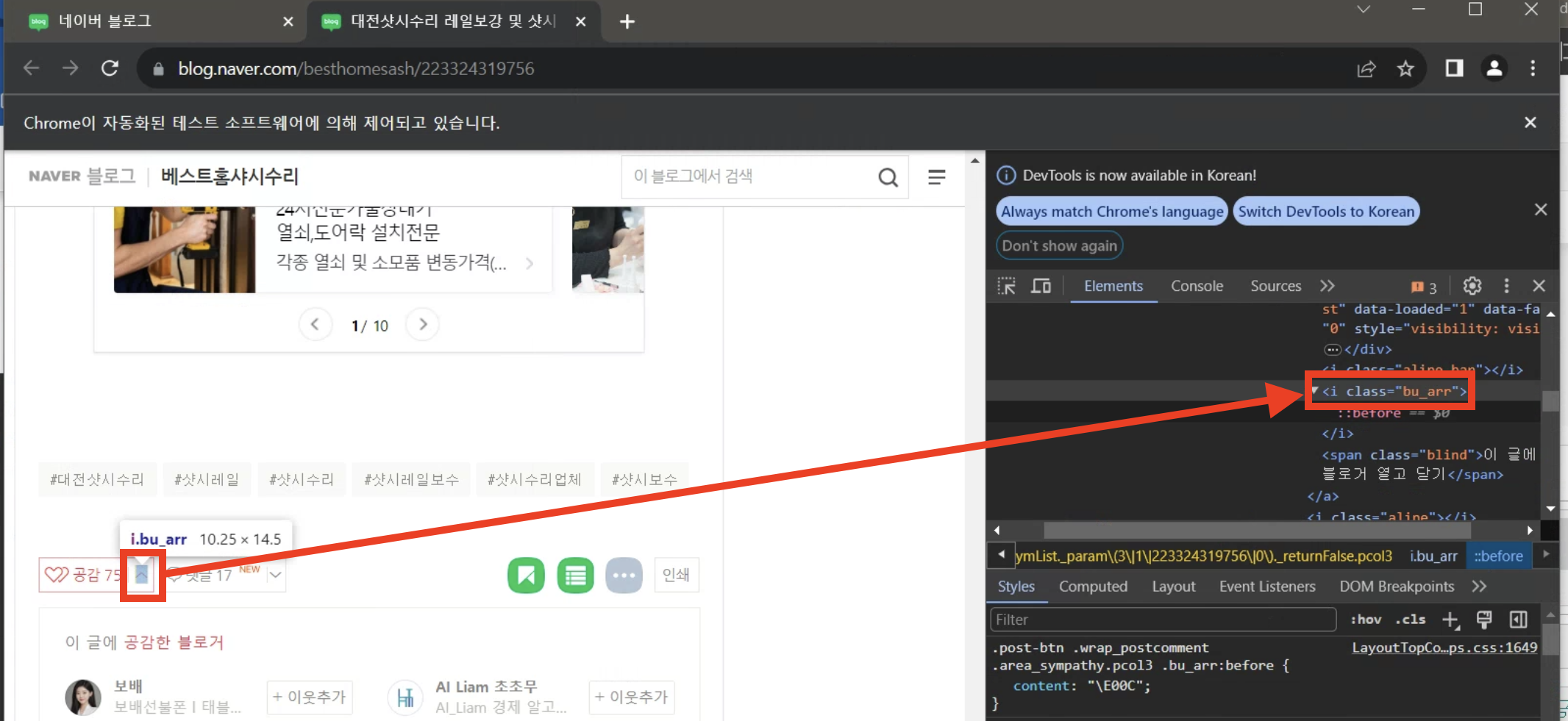Click the 인쇄 print button
1568x721 pixels.
(676, 575)
